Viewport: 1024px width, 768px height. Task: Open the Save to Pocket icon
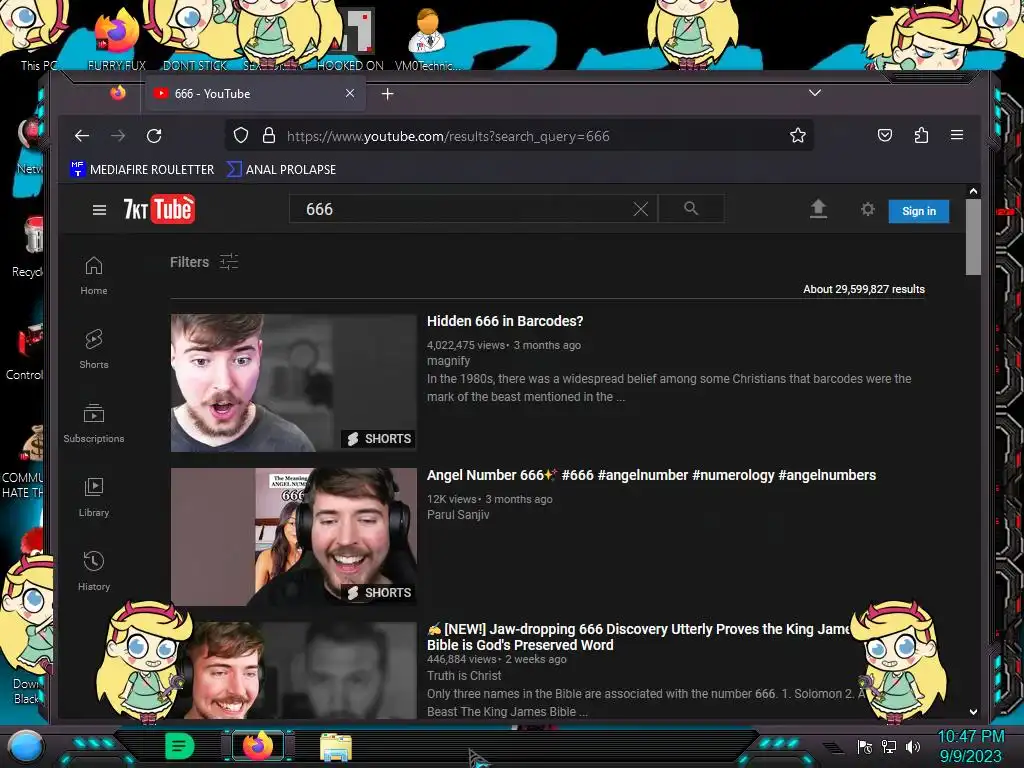[885, 135]
